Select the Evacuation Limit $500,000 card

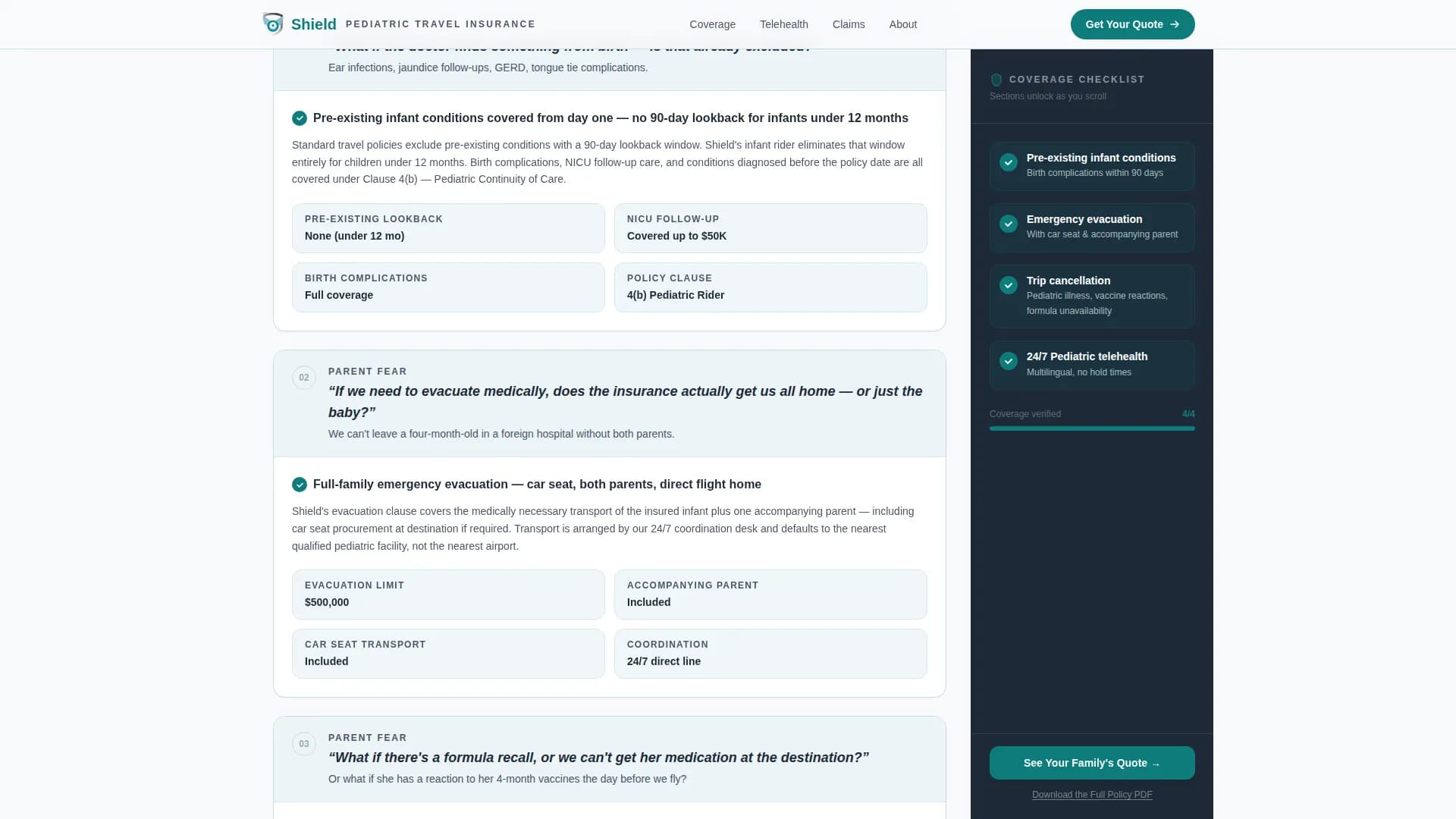pyautogui.click(x=448, y=595)
